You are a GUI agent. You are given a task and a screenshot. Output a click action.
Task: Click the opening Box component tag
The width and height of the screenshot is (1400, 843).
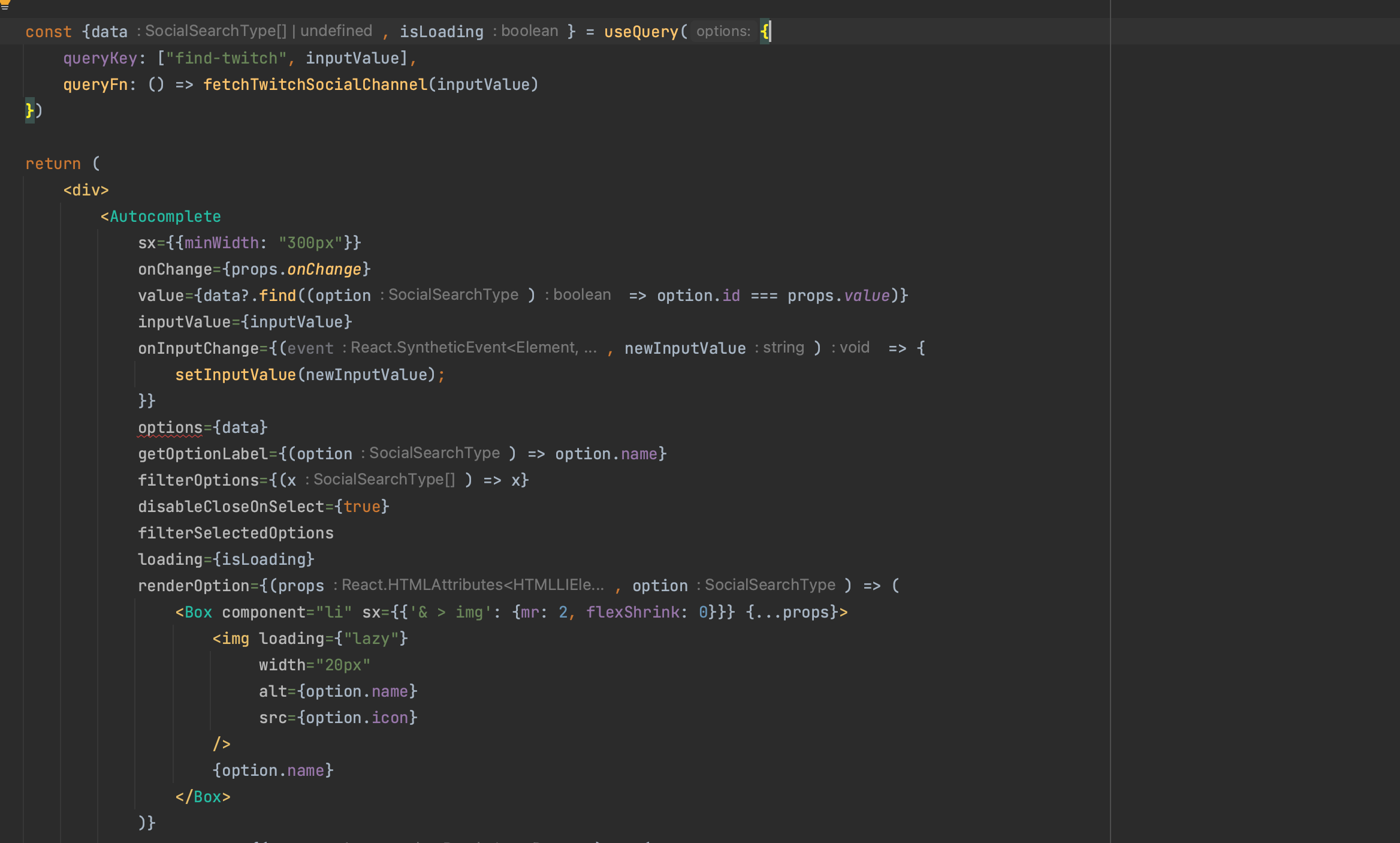pyautogui.click(x=198, y=612)
